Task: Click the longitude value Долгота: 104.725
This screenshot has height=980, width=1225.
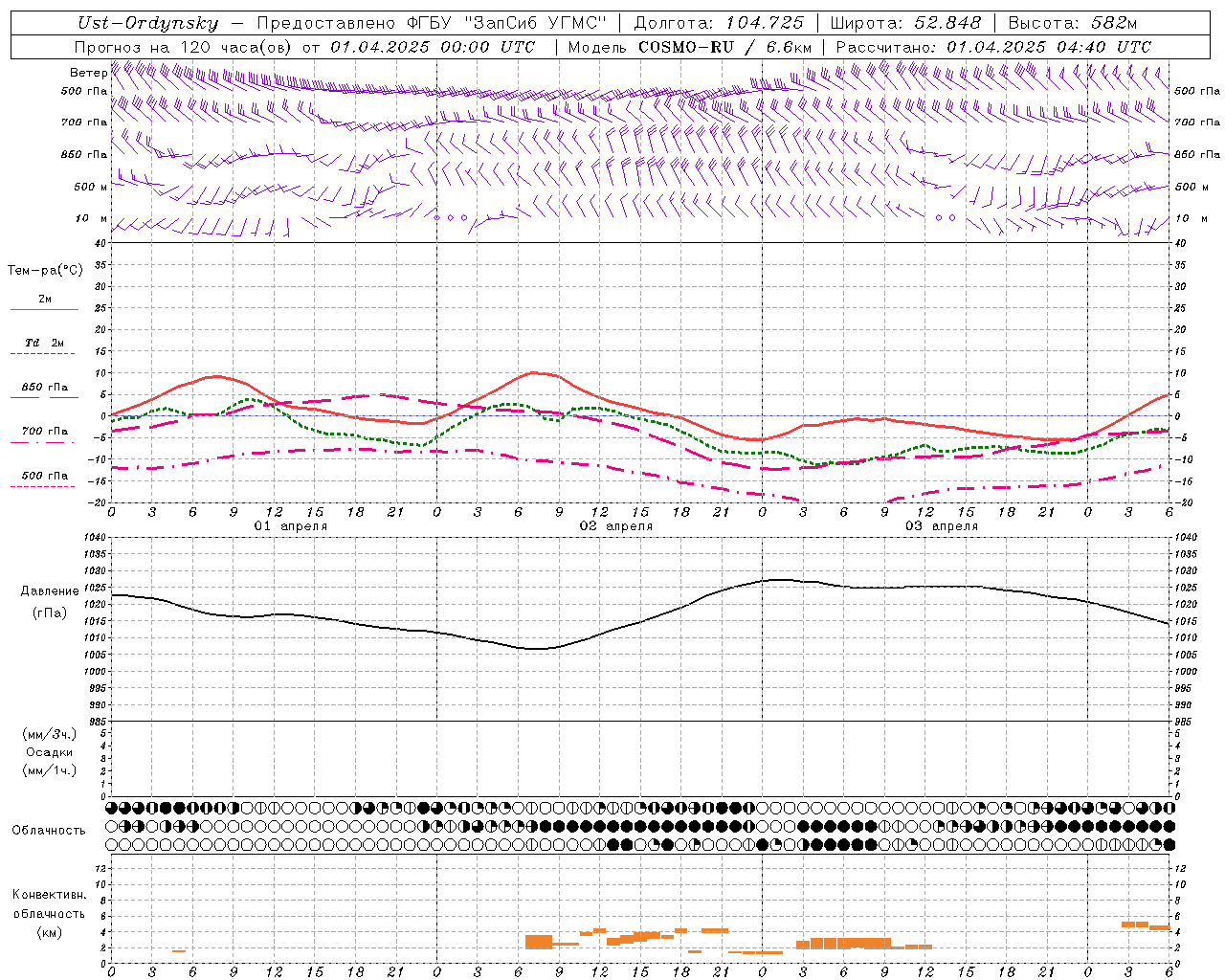Action: pos(719,23)
